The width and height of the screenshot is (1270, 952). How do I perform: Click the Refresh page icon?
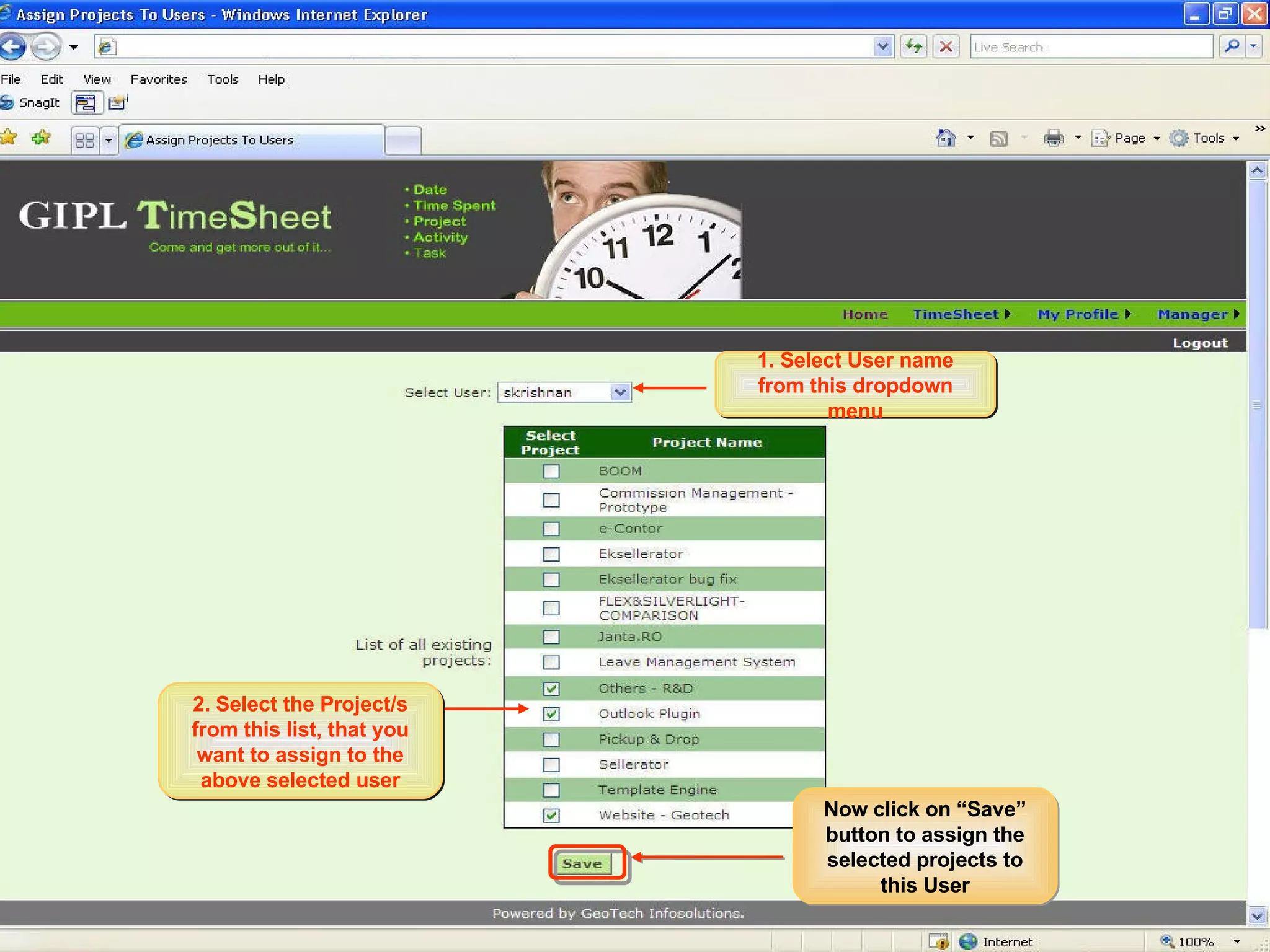913,46
